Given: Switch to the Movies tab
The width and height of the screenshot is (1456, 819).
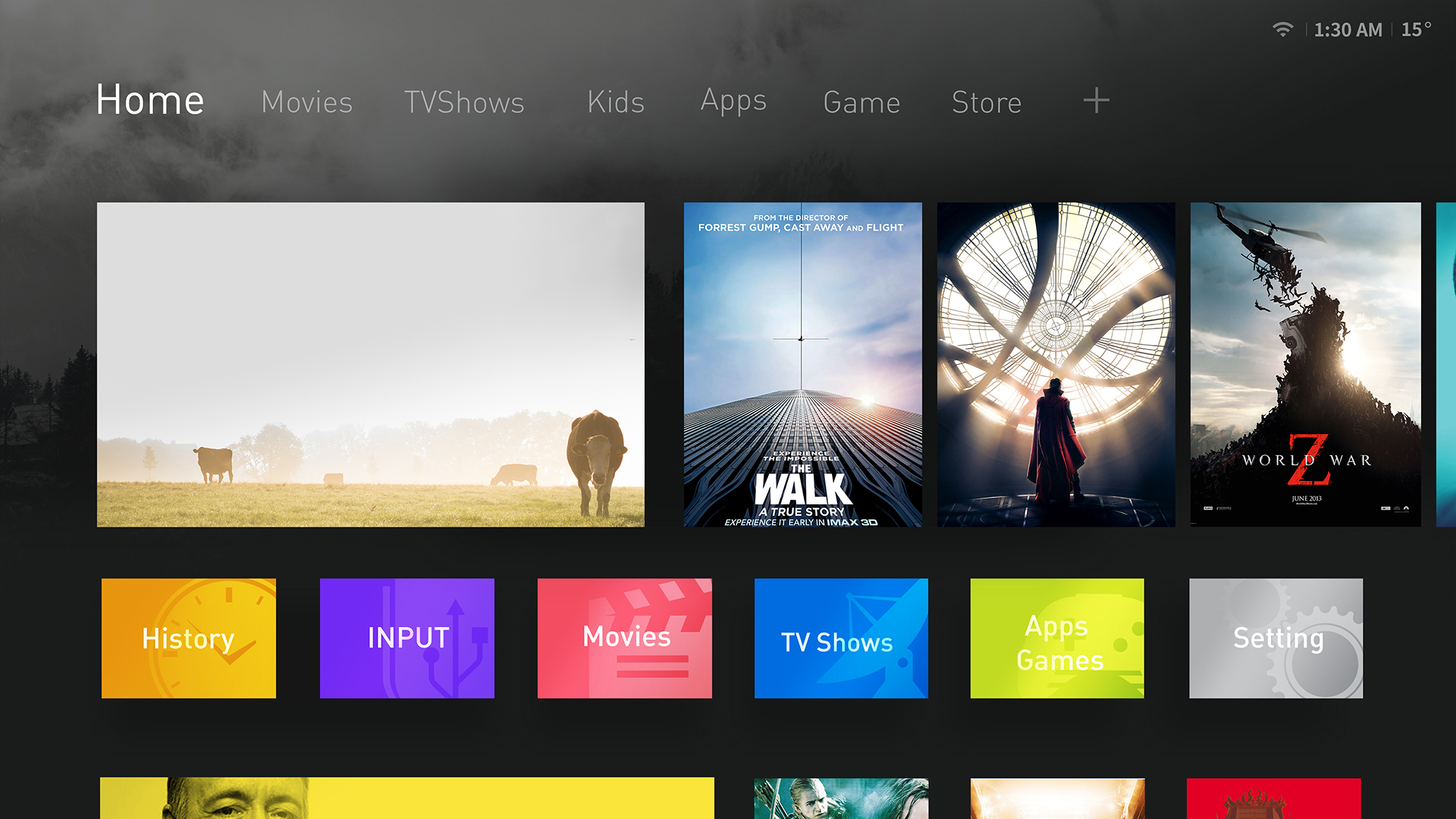Looking at the screenshot, I should coord(306,102).
